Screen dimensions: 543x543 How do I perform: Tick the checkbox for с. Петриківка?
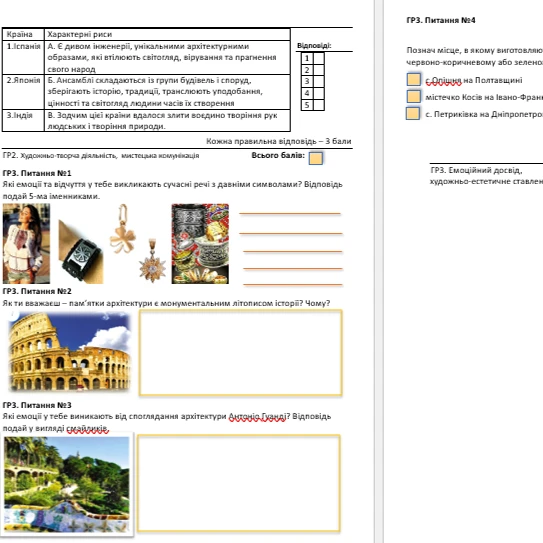(413, 114)
